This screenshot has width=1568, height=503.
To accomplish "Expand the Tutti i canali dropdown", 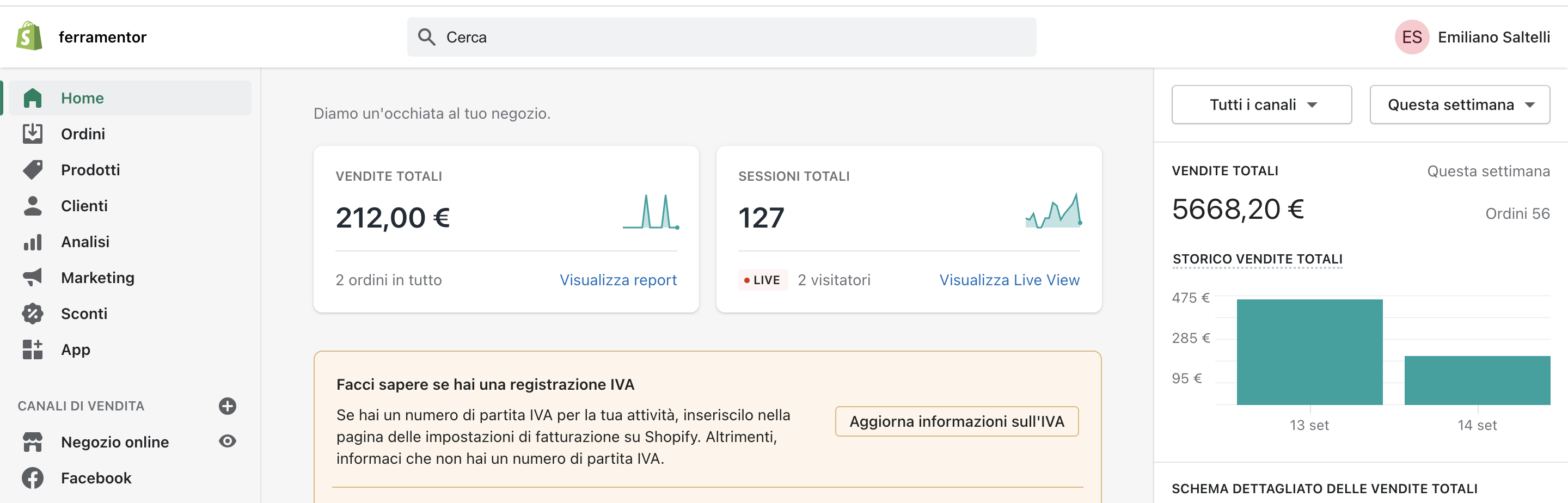I will (1261, 105).
